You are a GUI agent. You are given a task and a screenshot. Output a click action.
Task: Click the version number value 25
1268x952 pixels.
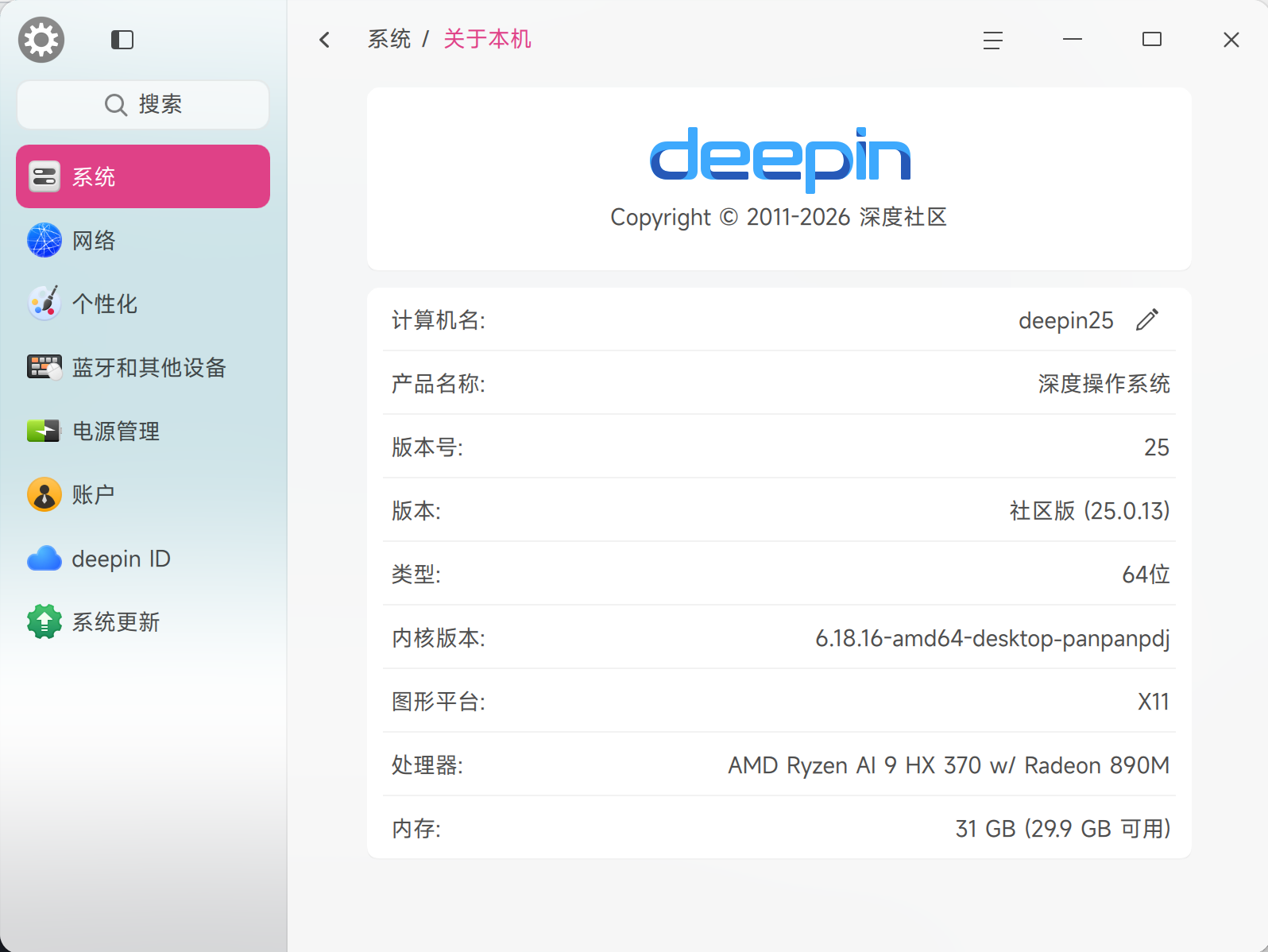1157,447
